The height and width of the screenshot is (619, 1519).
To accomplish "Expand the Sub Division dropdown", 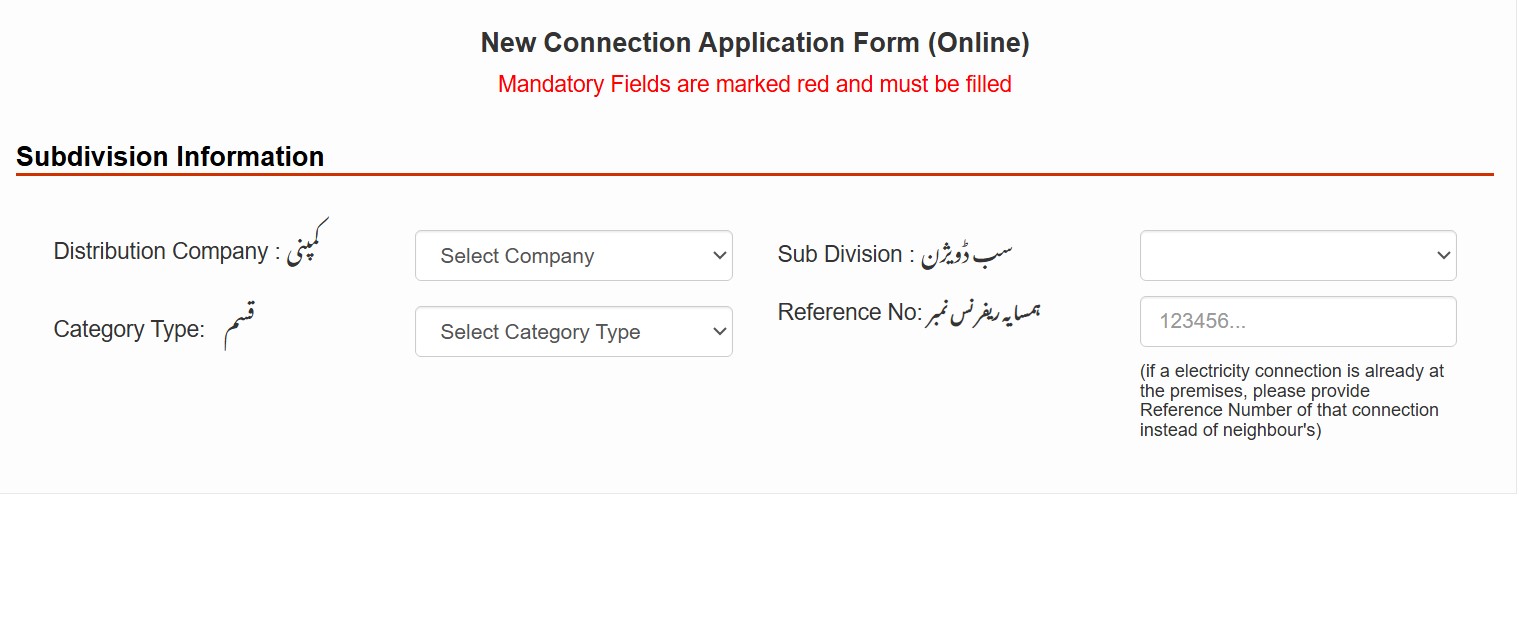I will click(x=1297, y=255).
